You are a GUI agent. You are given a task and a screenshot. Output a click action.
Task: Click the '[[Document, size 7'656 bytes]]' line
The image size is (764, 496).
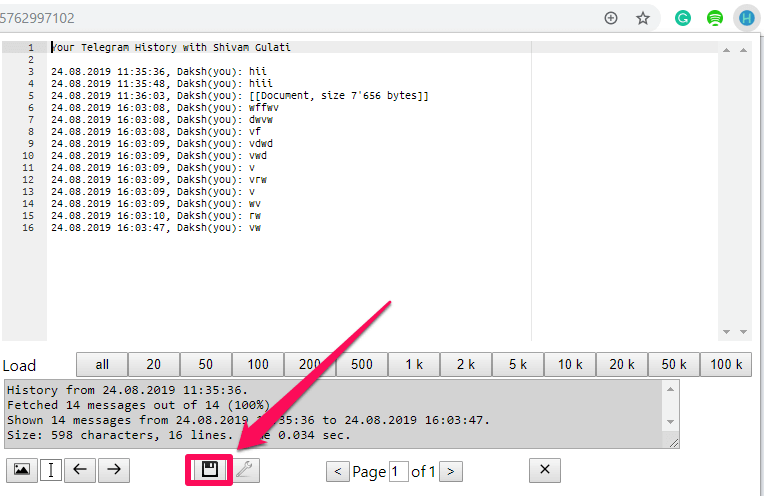(x=240, y=95)
